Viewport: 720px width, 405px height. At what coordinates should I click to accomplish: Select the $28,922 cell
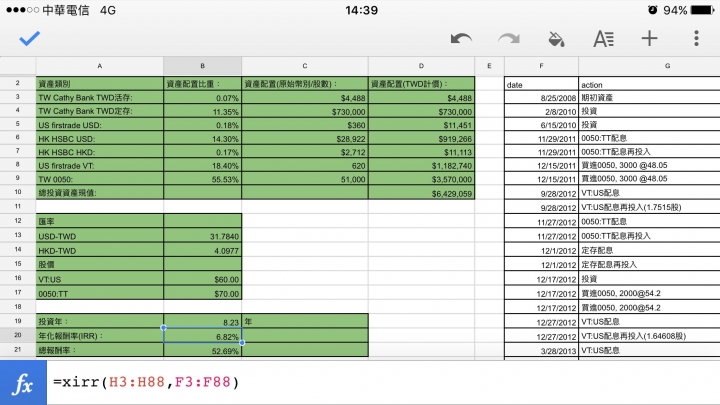coord(305,138)
